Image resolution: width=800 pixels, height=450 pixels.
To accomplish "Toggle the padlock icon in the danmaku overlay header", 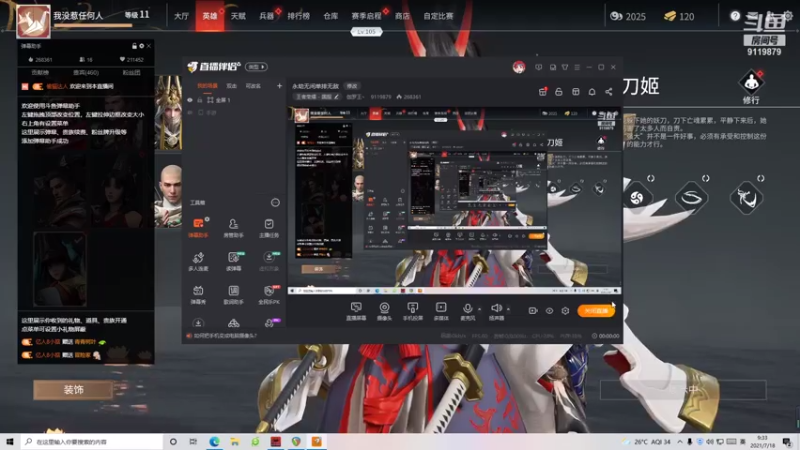I will click(134, 46).
